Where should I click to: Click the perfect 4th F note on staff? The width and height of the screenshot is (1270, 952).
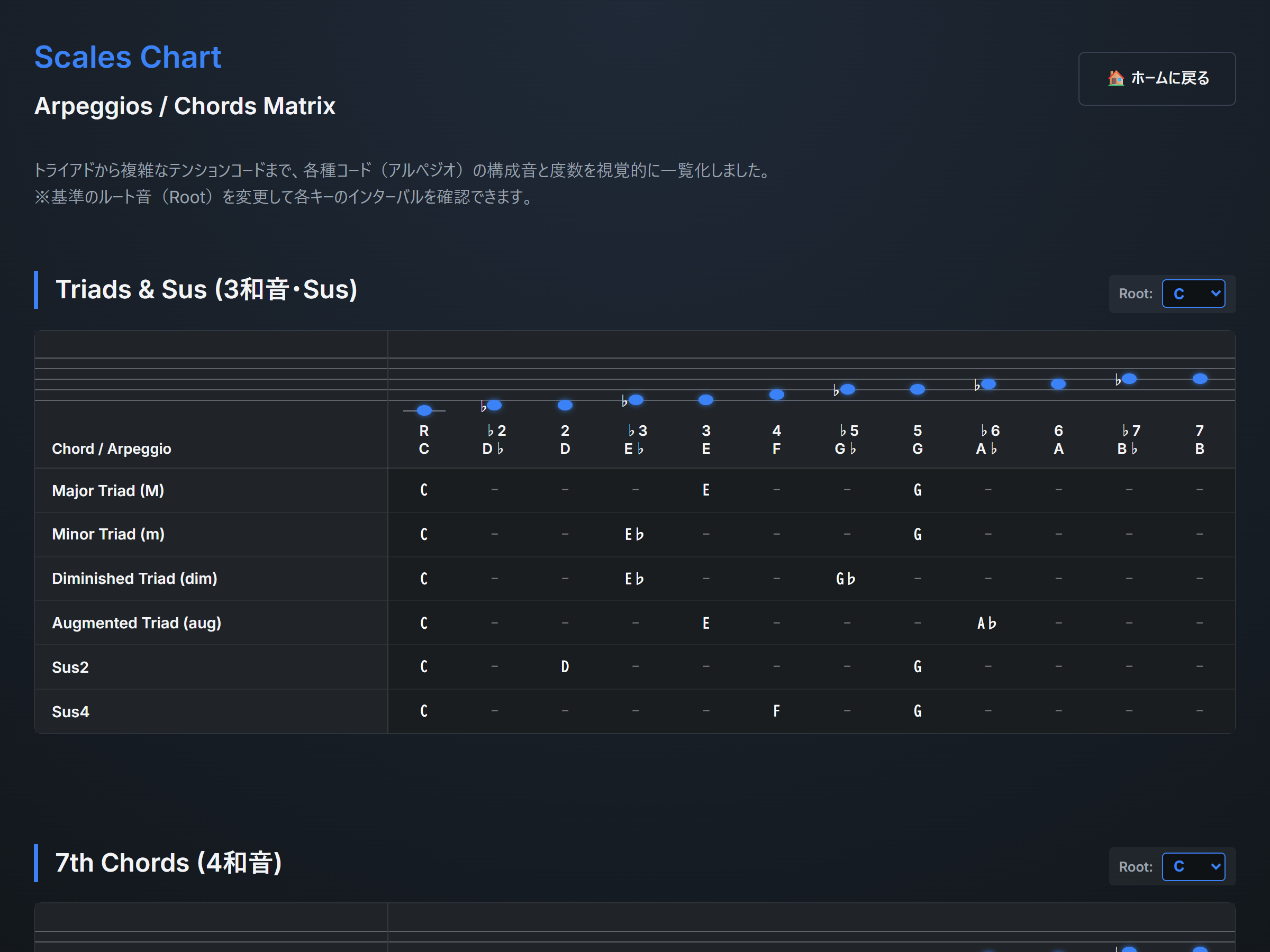[776, 395]
